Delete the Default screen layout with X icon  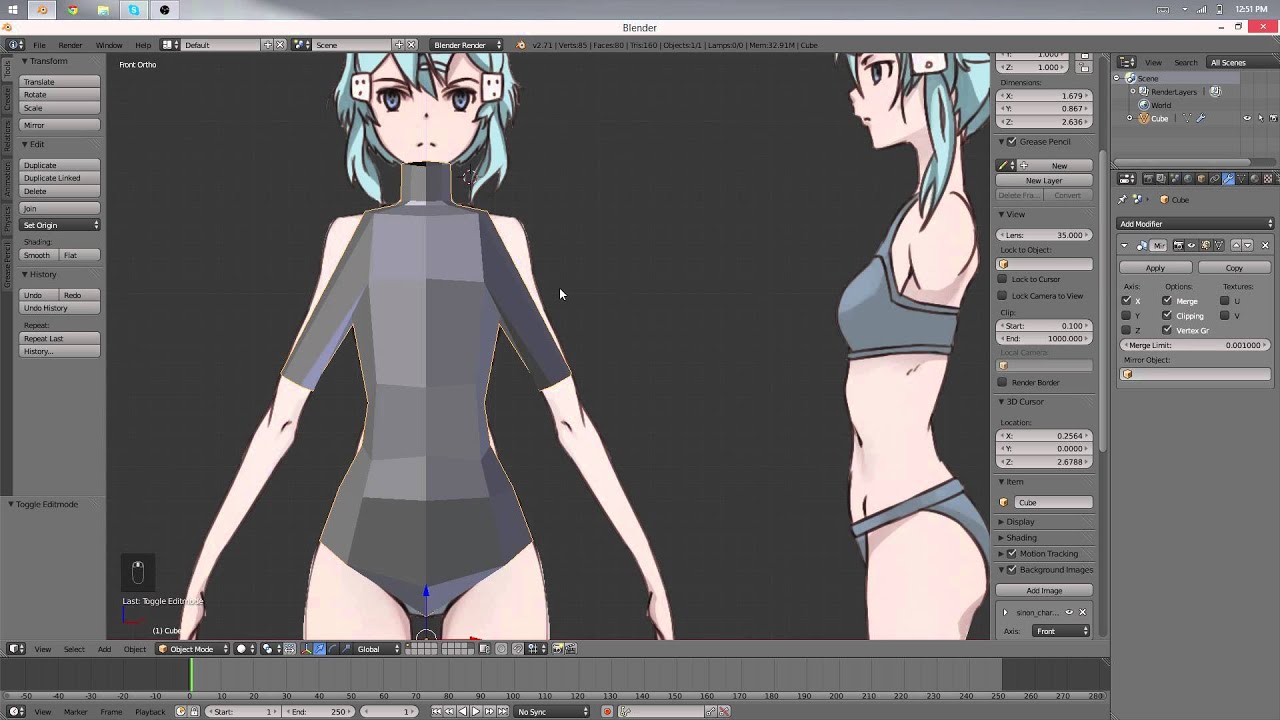click(x=280, y=45)
